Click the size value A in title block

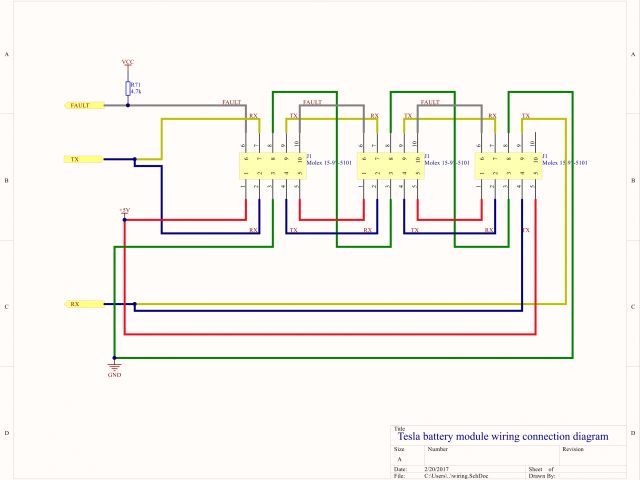click(399, 459)
